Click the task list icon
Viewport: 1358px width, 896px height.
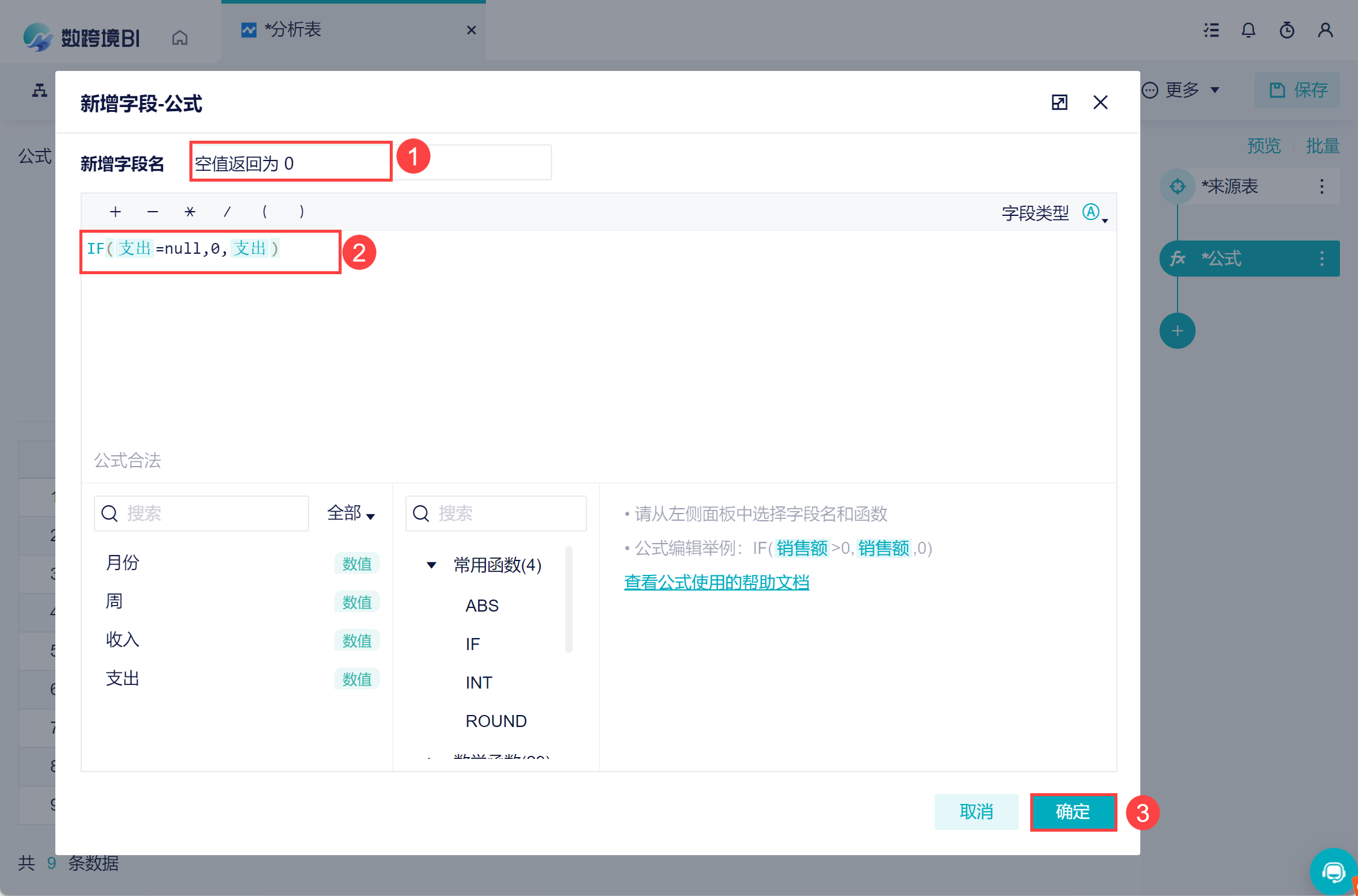click(1211, 30)
